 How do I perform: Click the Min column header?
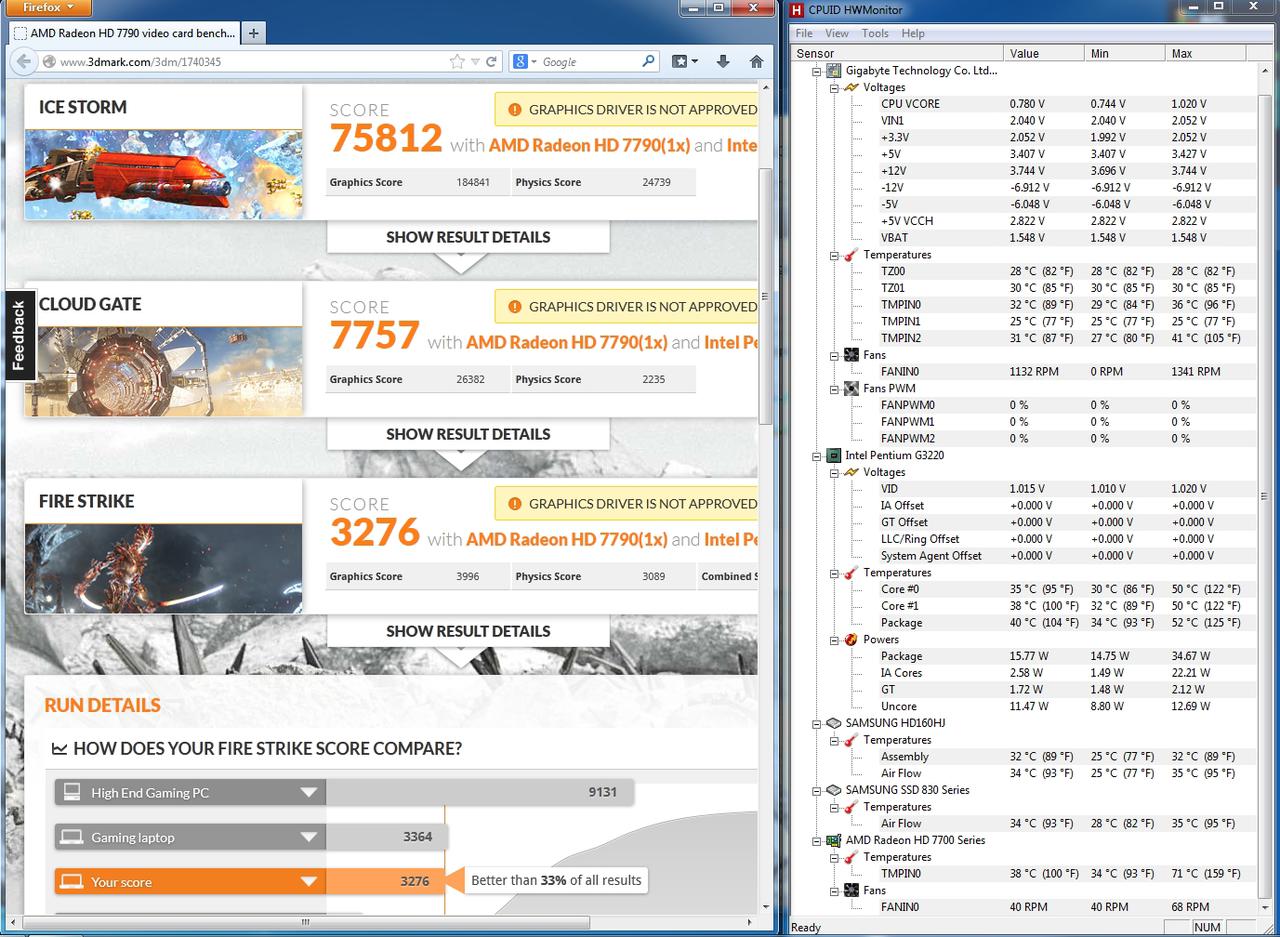click(1124, 53)
